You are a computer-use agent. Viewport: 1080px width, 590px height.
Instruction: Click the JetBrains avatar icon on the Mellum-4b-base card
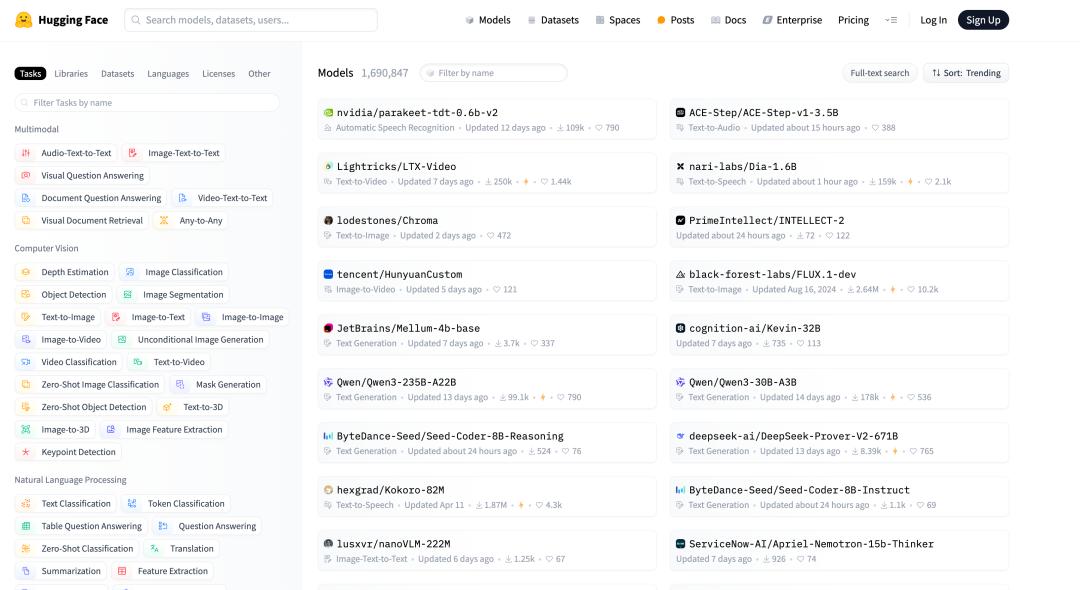[329, 328]
